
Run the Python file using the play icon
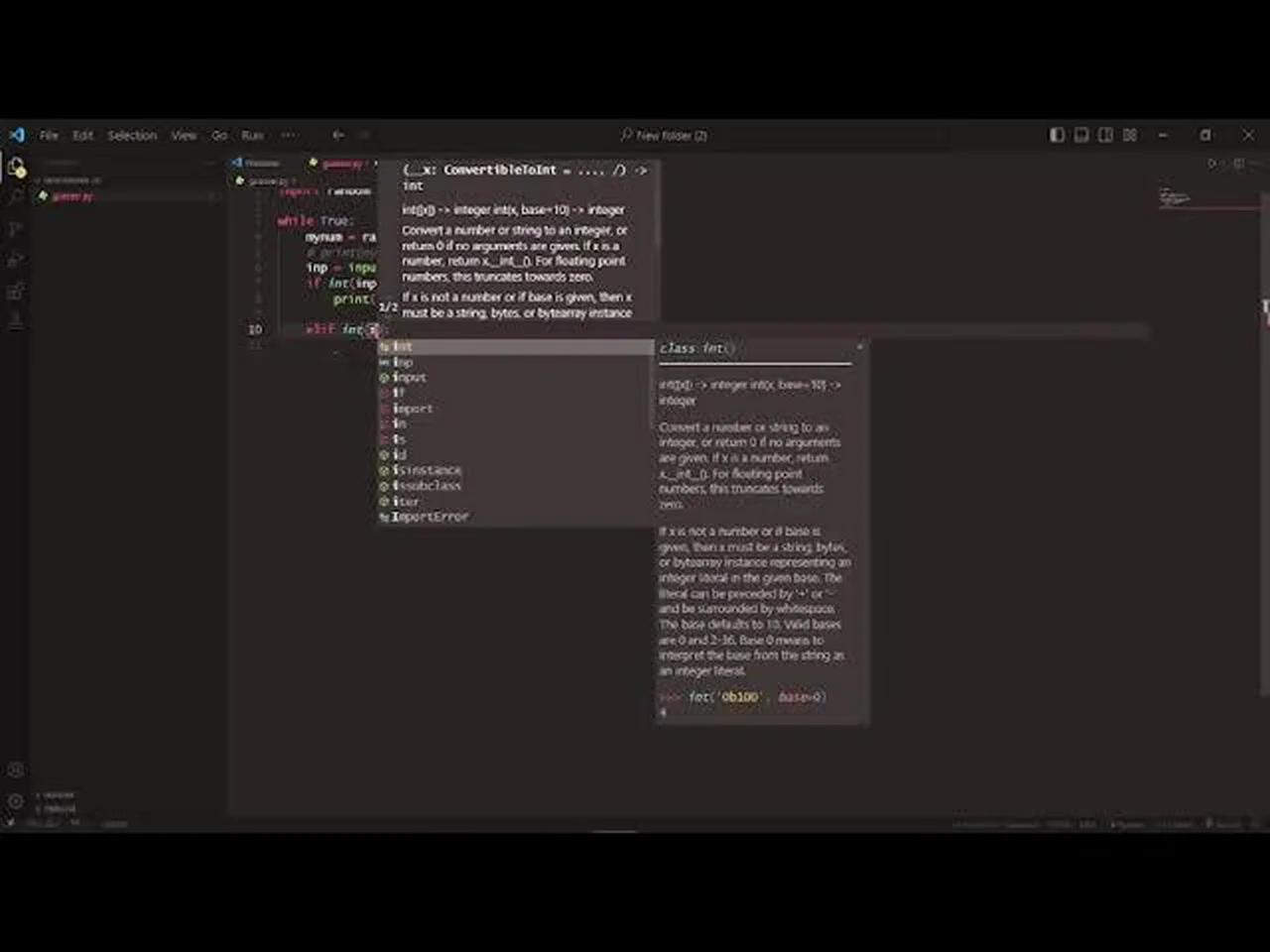tap(1212, 165)
